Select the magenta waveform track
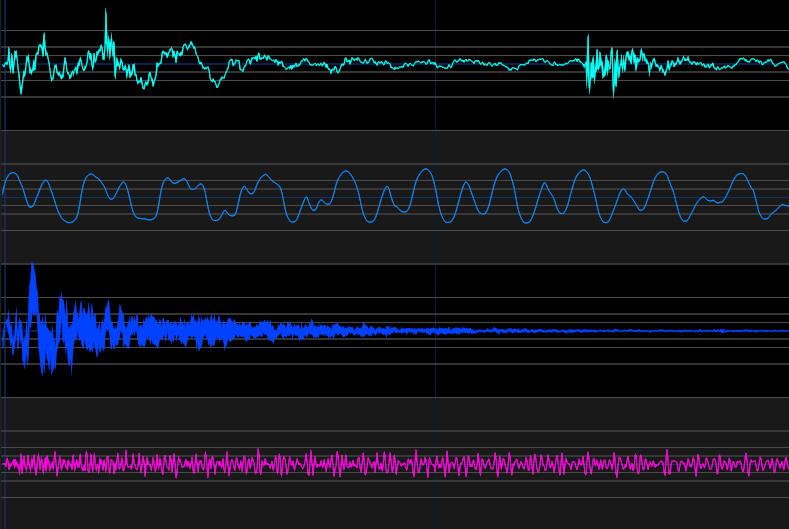Screen dimensions: 789x529 pos(396,464)
